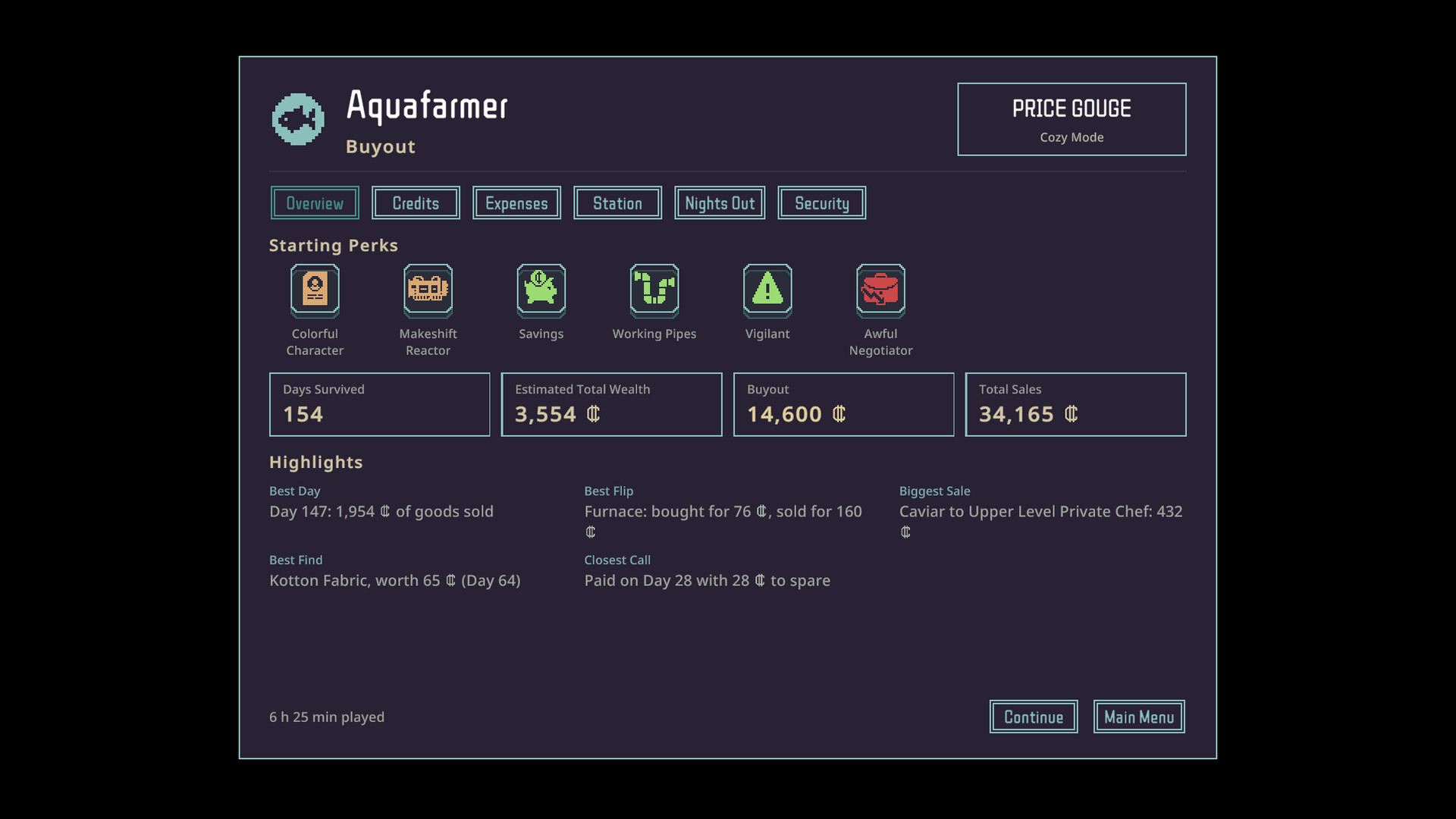Click the Caviar to Upper Level Private Chef text

pos(1041,522)
